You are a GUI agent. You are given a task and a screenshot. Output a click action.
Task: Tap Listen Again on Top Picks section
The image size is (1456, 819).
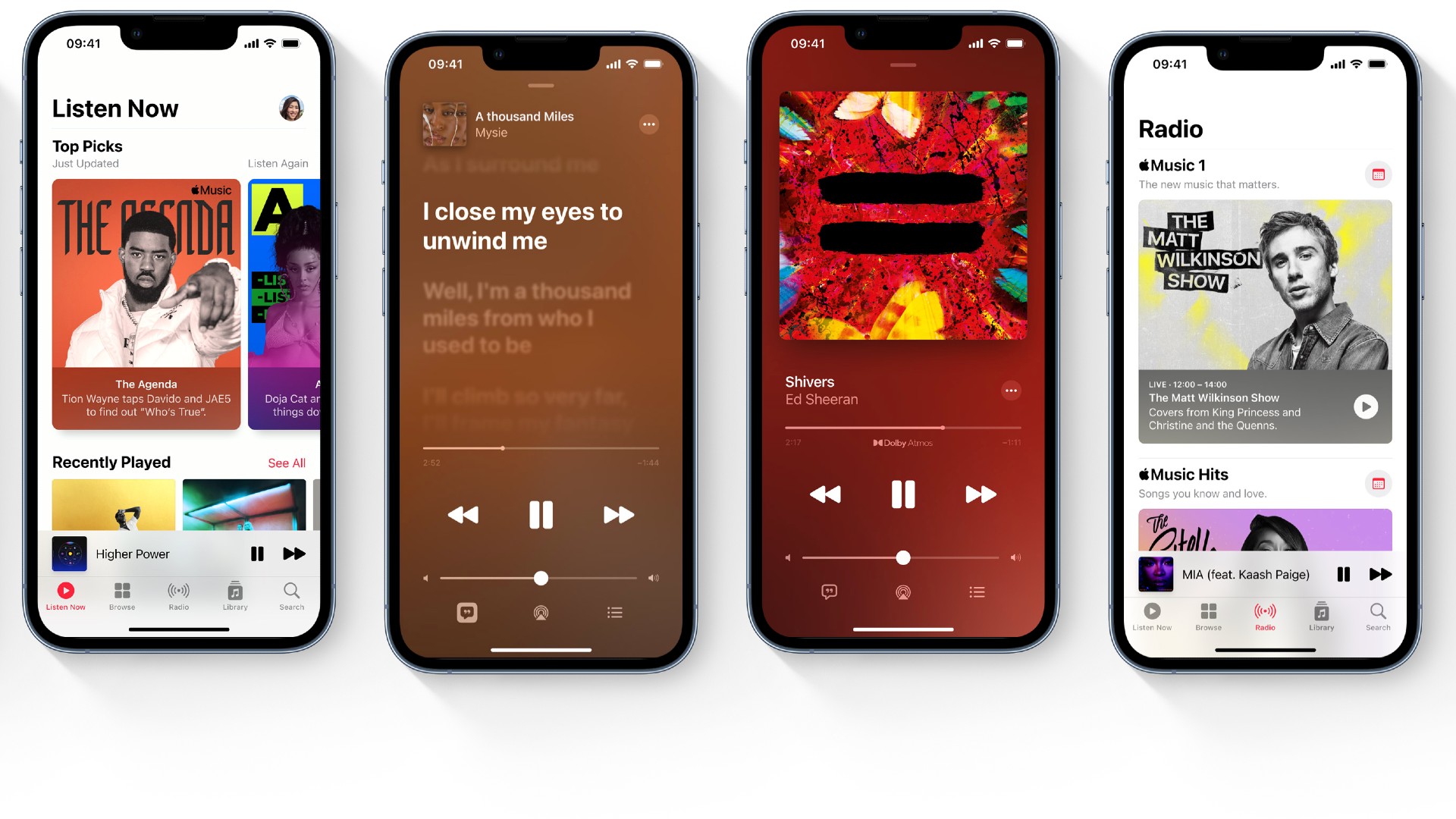point(280,163)
